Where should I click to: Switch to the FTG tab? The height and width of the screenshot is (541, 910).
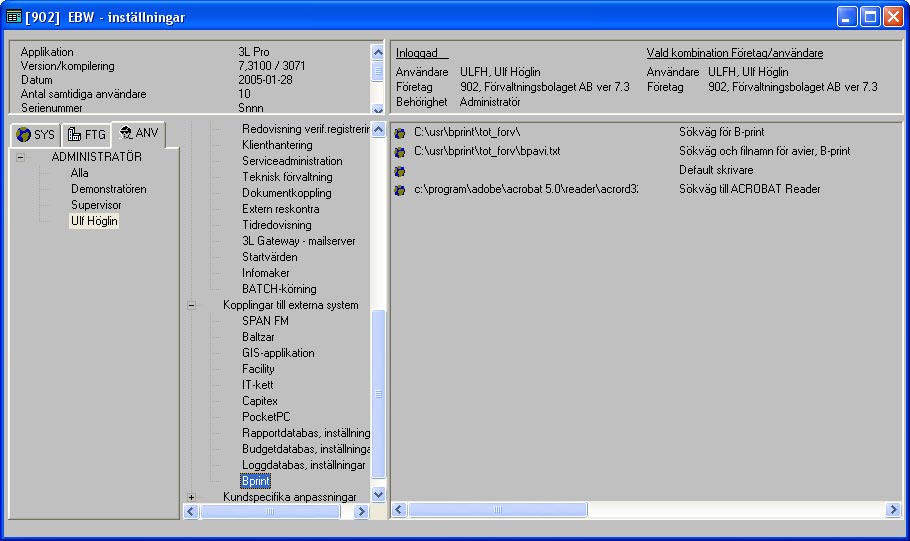click(84, 135)
